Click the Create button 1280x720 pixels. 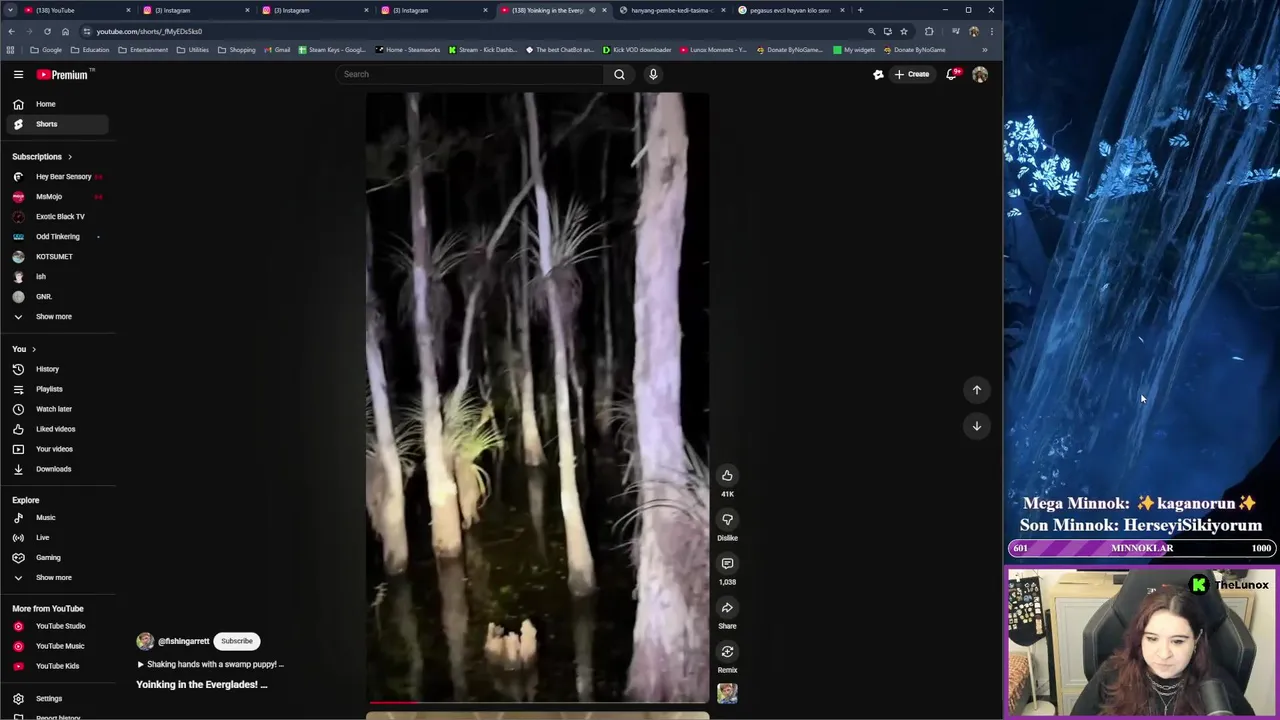point(912,74)
